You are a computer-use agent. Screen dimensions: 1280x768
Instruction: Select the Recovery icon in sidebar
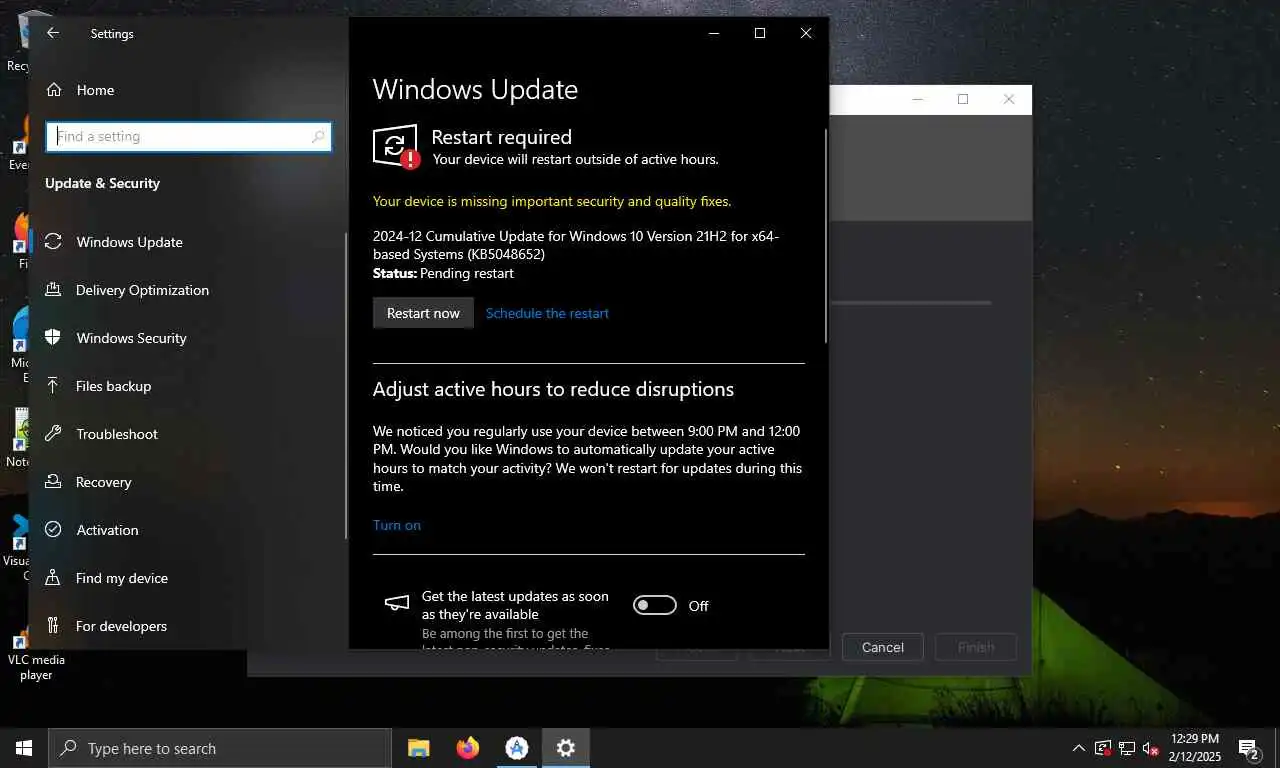click(x=54, y=482)
